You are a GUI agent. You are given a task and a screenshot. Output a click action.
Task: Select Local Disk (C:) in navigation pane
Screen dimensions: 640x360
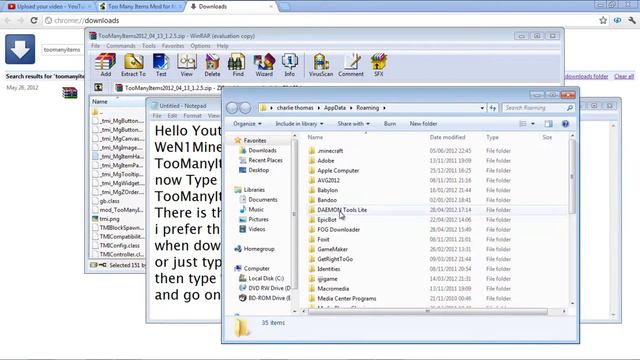(266, 278)
